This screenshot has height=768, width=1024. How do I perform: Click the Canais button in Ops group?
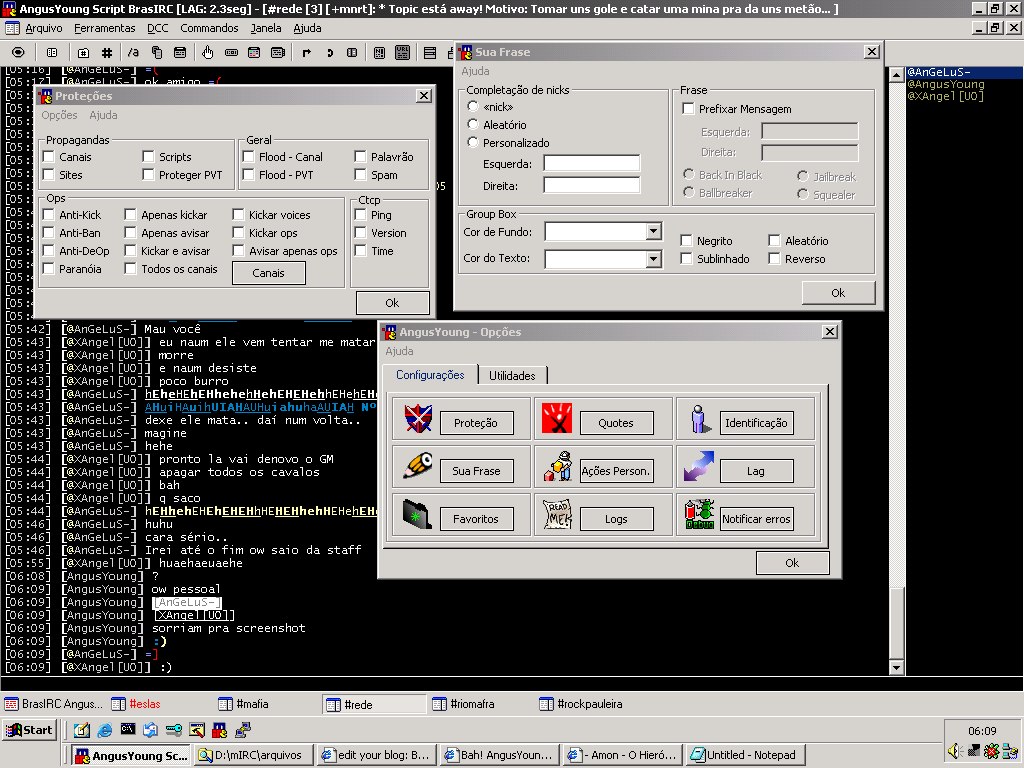tap(268, 273)
